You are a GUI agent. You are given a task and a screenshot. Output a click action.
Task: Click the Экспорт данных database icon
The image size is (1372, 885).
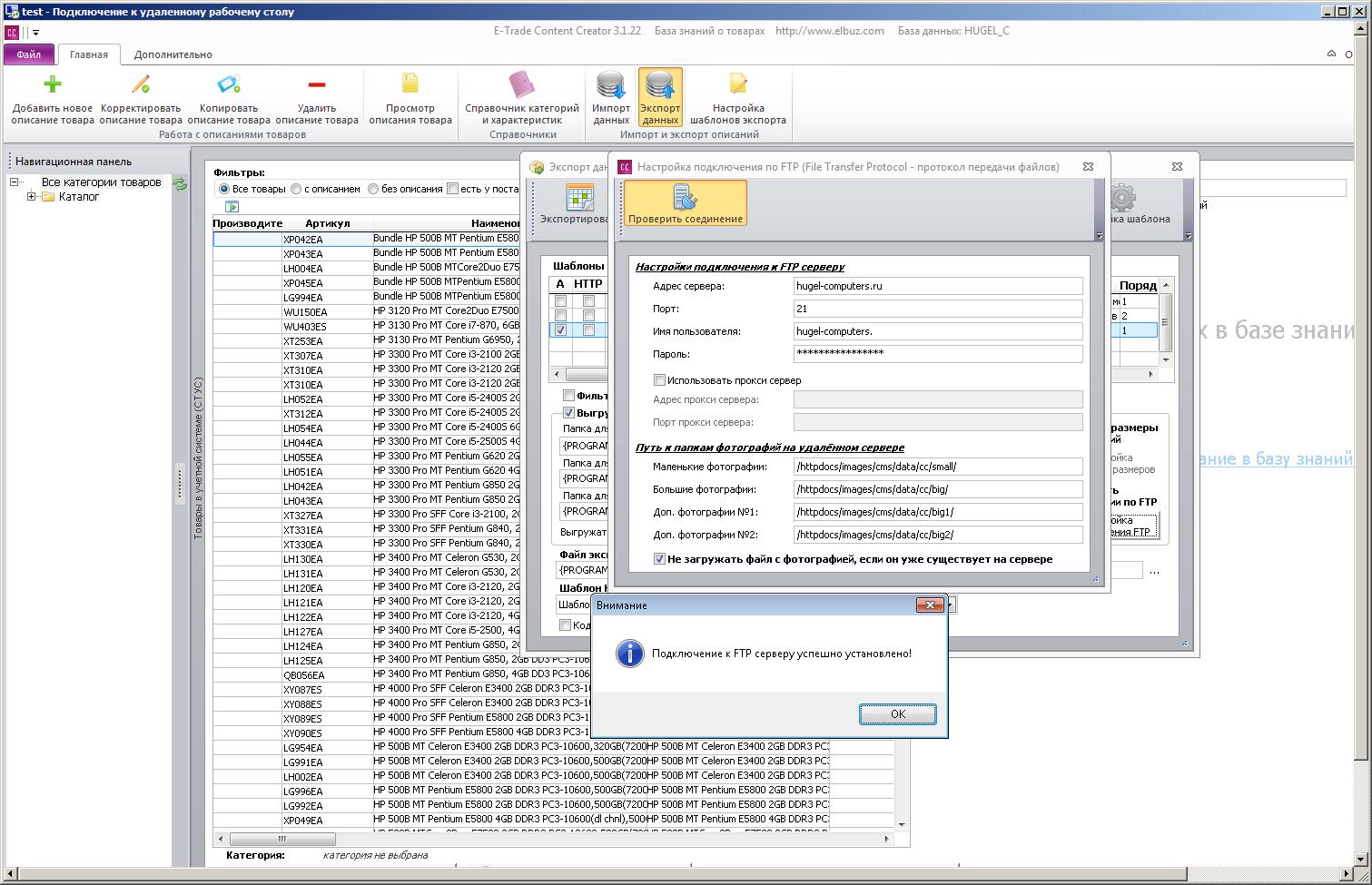point(660,84)
